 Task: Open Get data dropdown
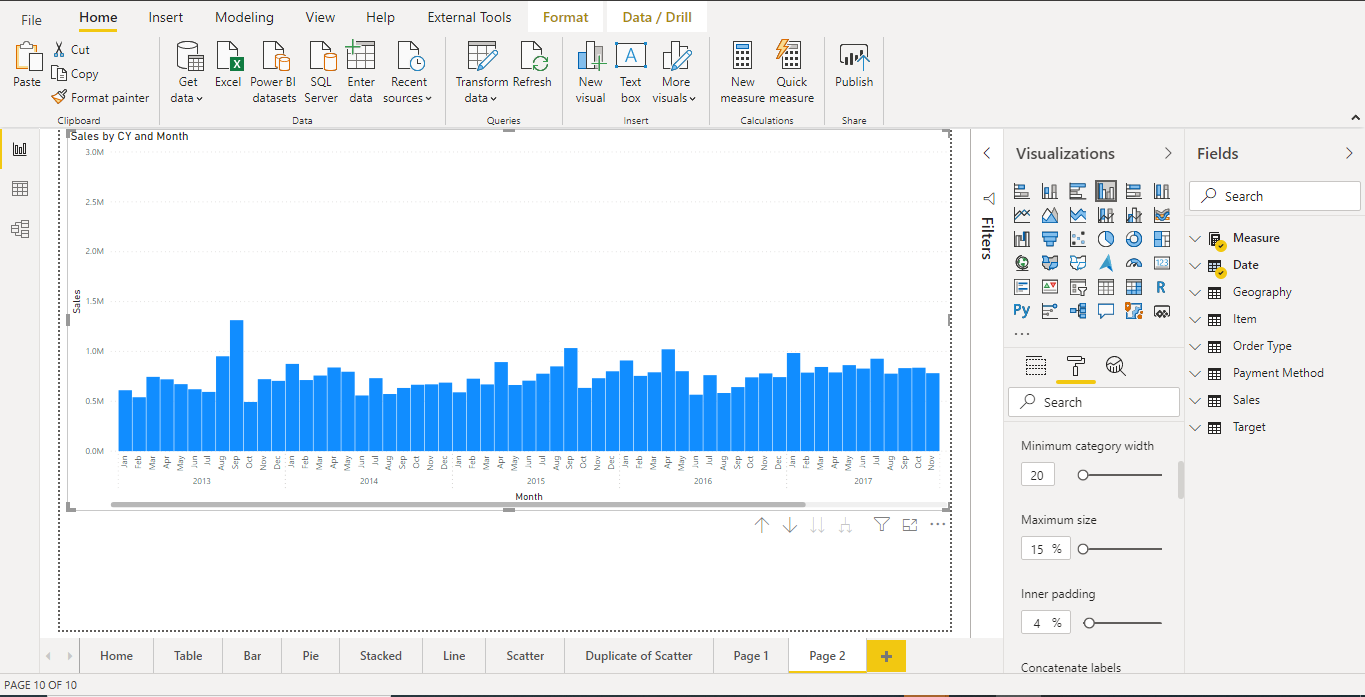[x=188, y=72]
